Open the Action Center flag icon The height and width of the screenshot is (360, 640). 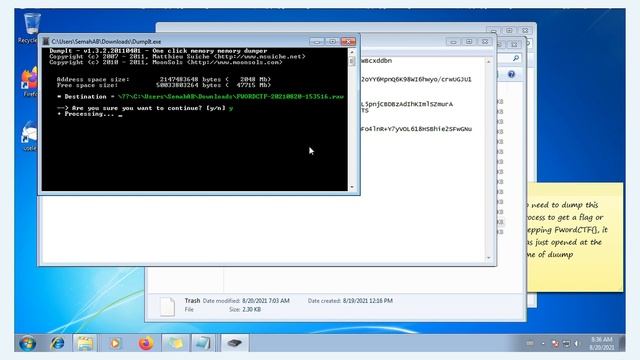[555, 344]
